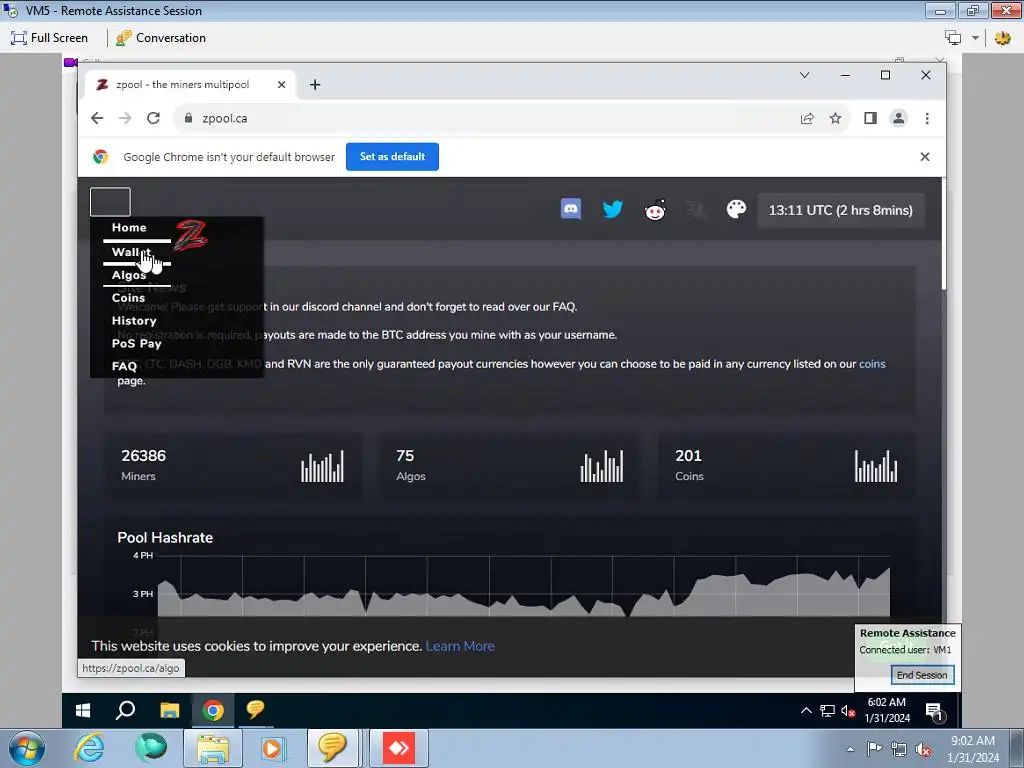Open host Windows 7 Start orb

pyautogui.click(x=27, y=748)
